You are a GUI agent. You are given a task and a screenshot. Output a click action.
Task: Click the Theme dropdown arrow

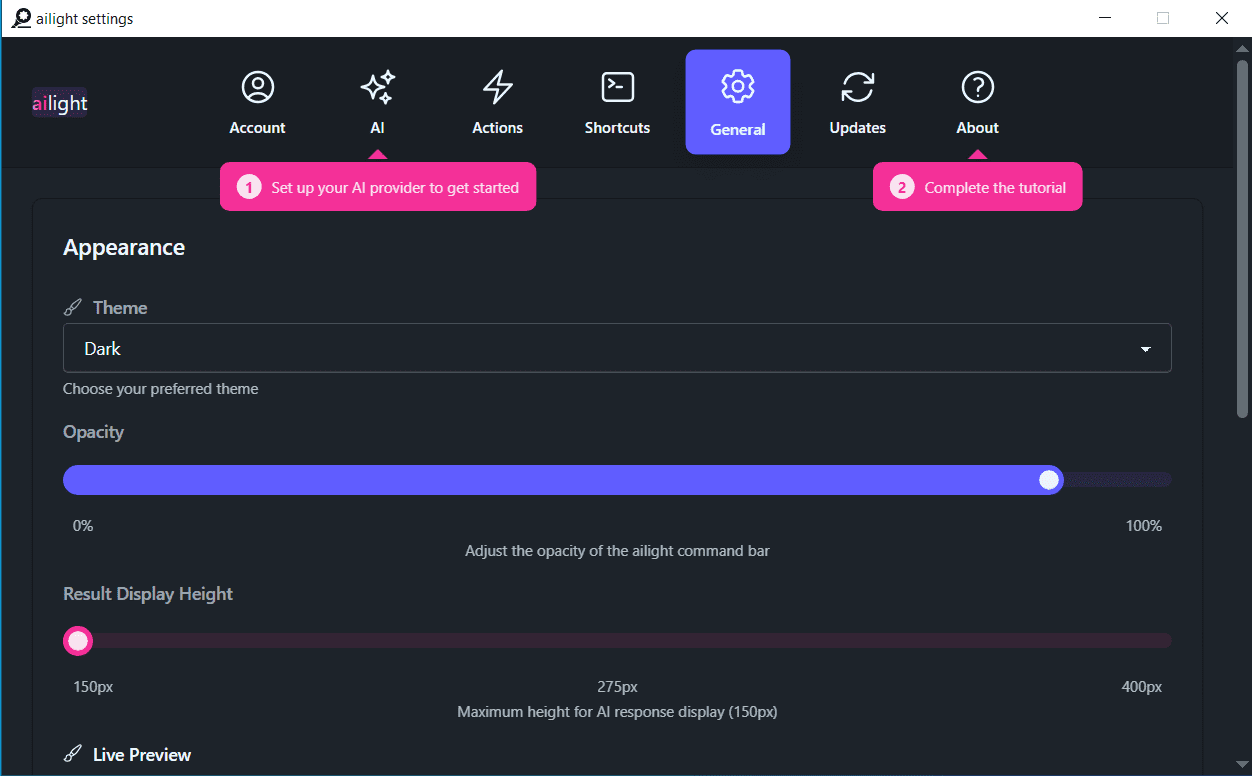click(x=1145, y=349)
